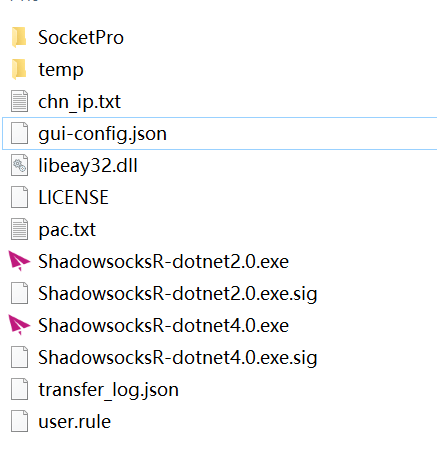Screen dimensions: 437x468
Task: Select the SocketPro folder icon
Action: point(19,37)
